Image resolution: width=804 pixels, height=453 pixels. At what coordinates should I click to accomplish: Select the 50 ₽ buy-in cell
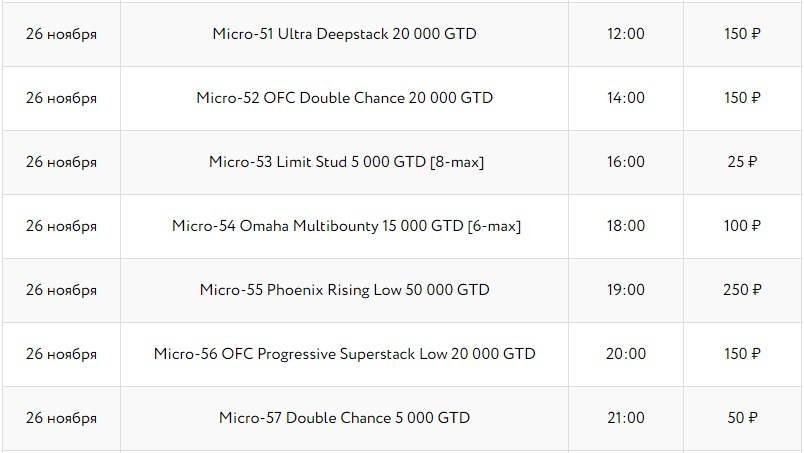[x=742, y=418]
